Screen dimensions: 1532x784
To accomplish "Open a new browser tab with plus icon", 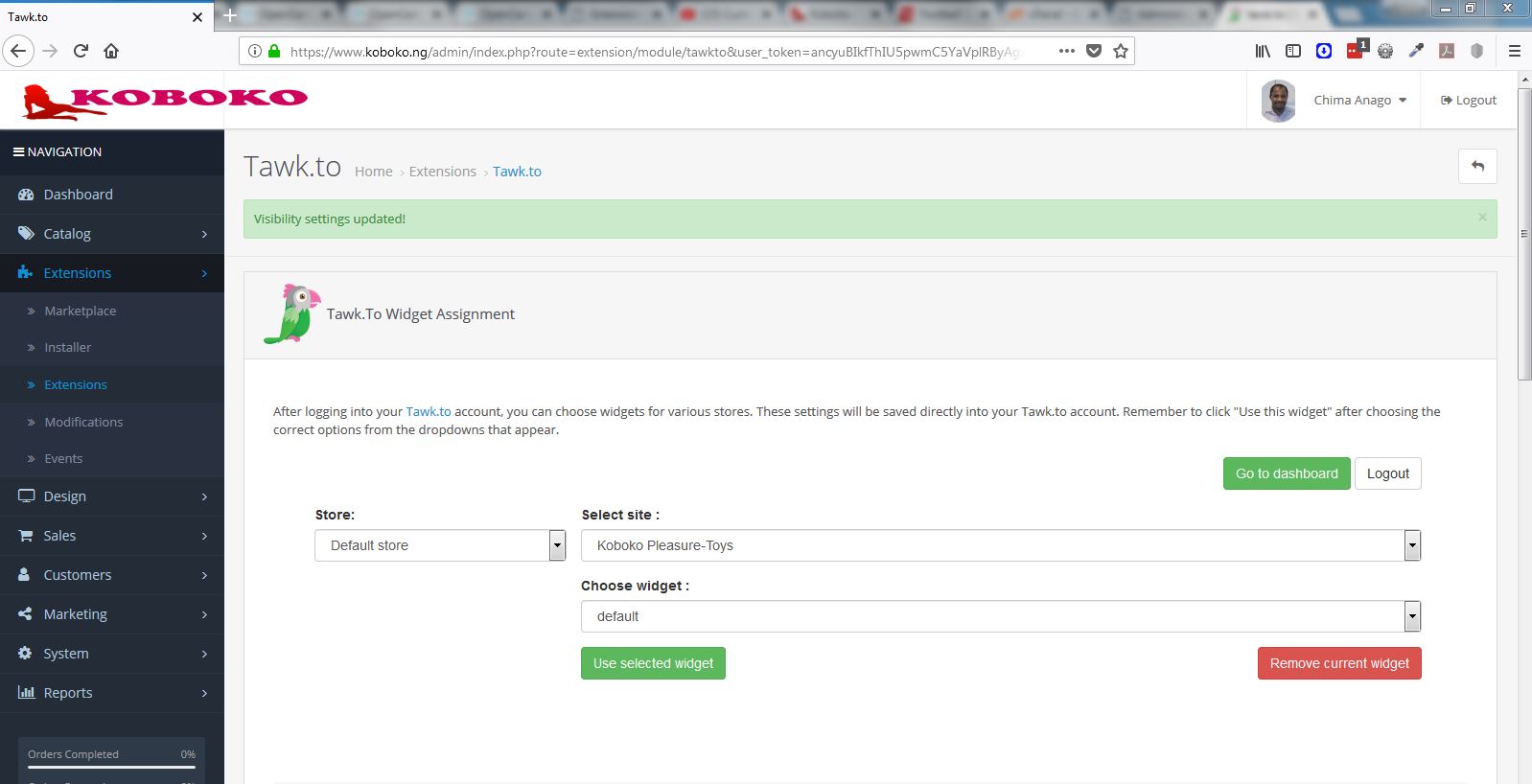I will 230,15.
